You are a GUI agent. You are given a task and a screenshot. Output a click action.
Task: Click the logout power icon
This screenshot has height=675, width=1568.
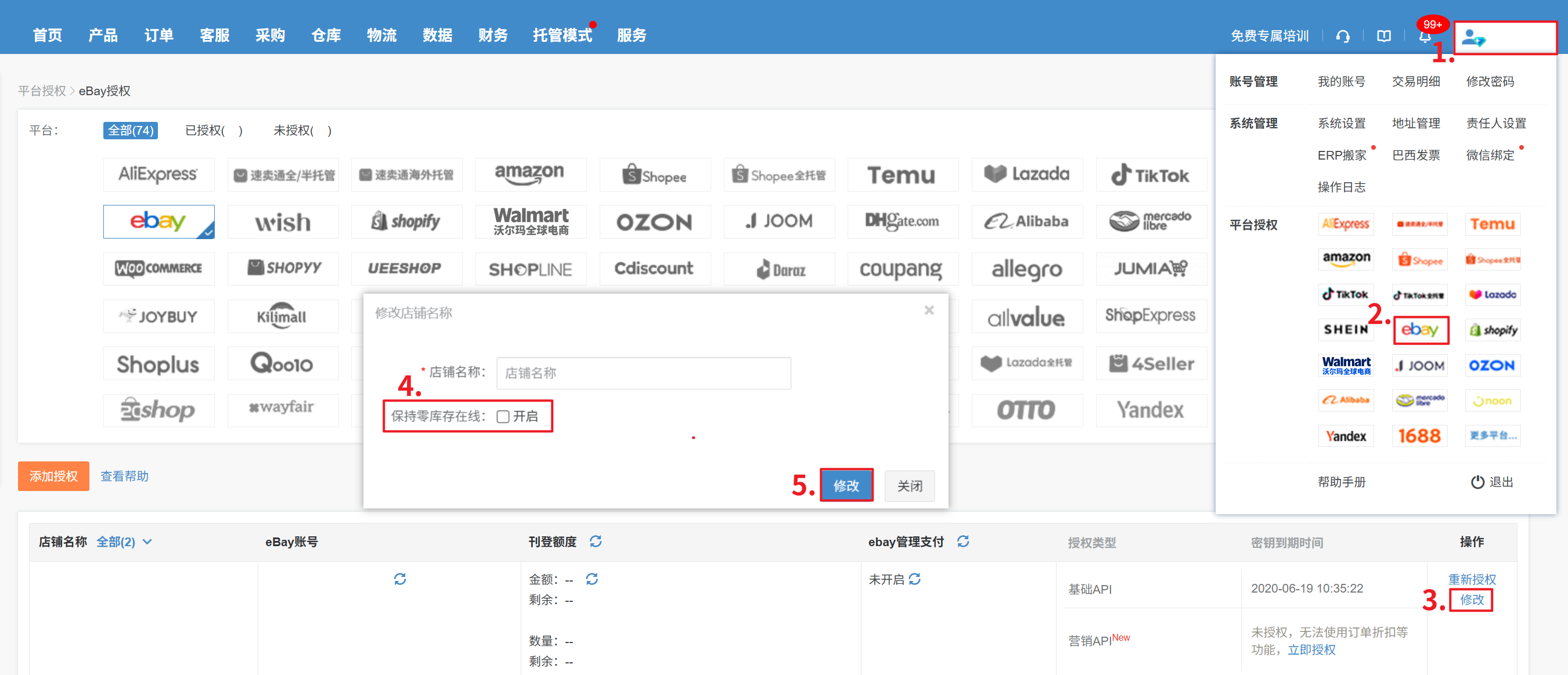pos(1477,482)
